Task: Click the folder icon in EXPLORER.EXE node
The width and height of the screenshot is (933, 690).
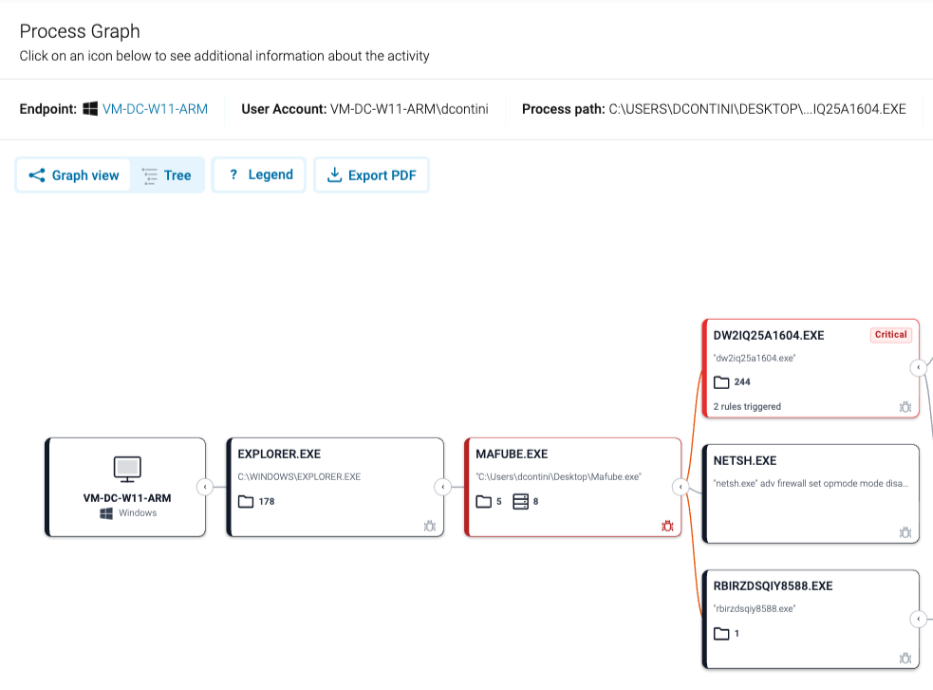Action: click(x=246, y=501)
